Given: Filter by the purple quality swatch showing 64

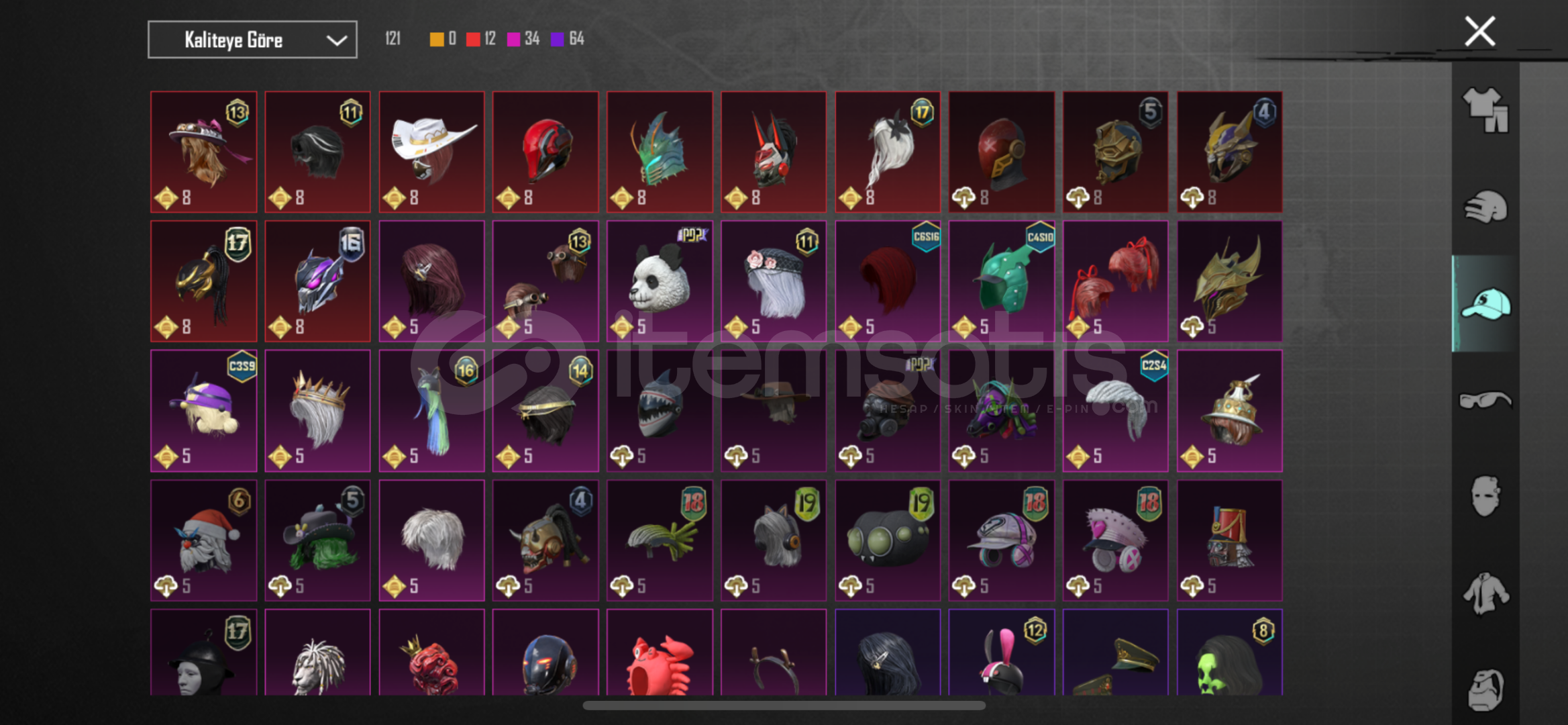Looking at the screenshot, I should (568, 39).
